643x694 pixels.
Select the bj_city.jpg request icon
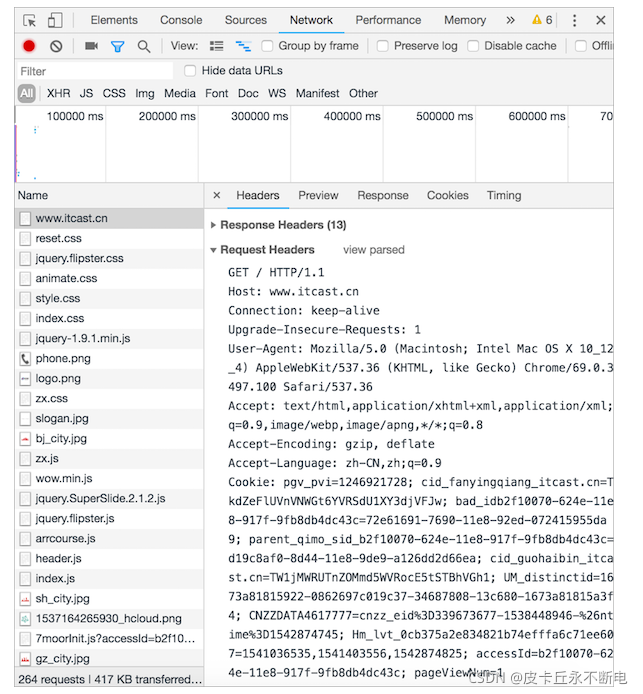click(x=25, y=439)
